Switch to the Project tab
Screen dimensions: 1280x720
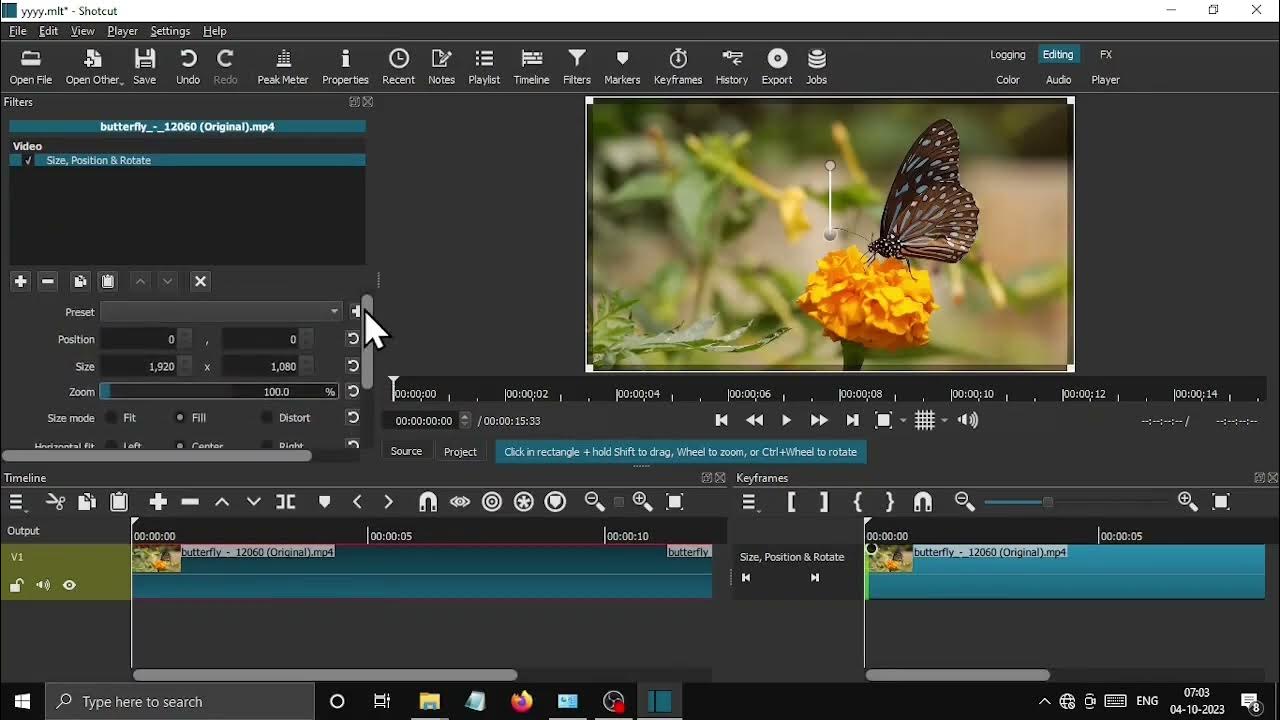pos(460,452)
